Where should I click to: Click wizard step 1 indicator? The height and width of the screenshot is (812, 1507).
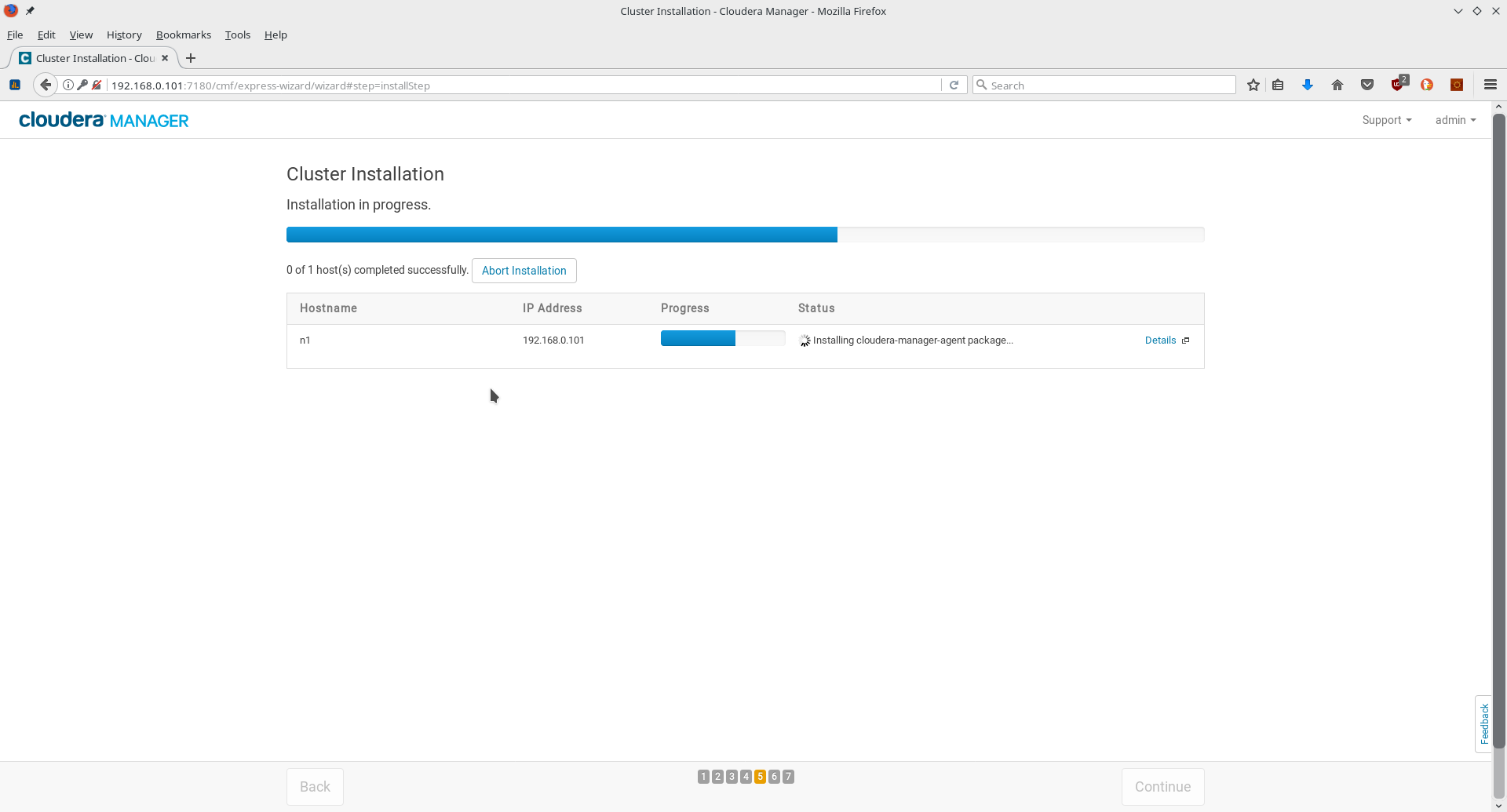[703, 777]
